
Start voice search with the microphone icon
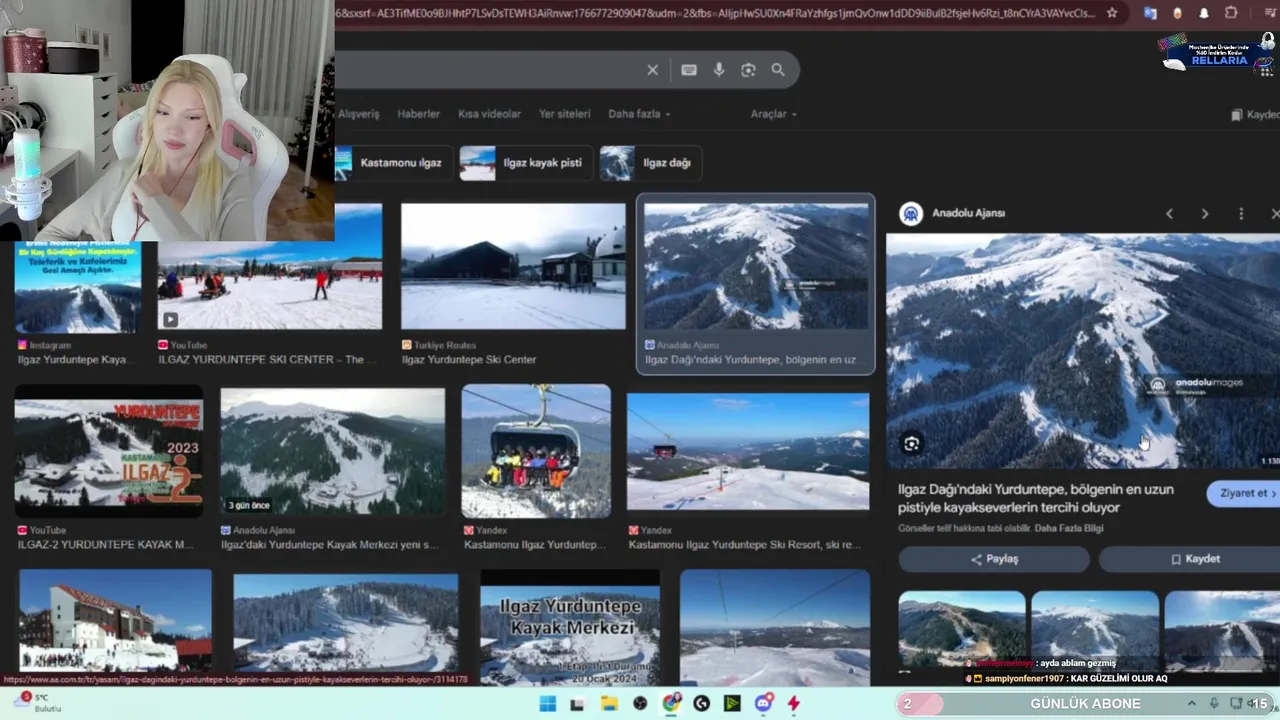(x=718, y=70)
